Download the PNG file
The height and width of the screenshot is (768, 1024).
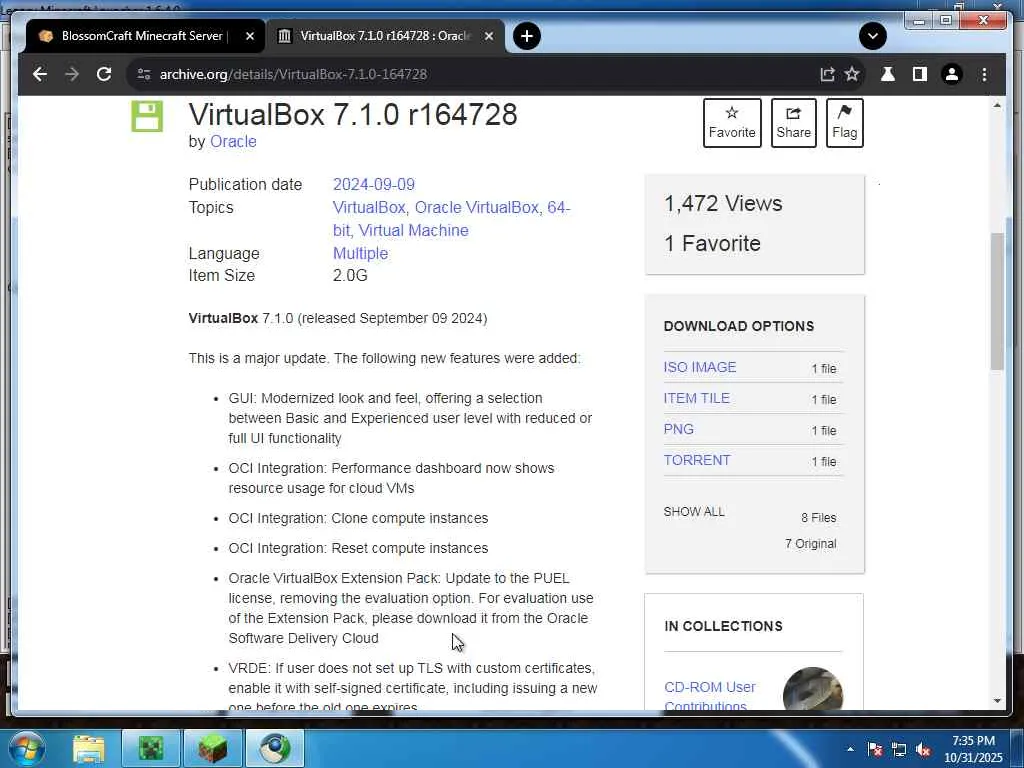point(679,429)
